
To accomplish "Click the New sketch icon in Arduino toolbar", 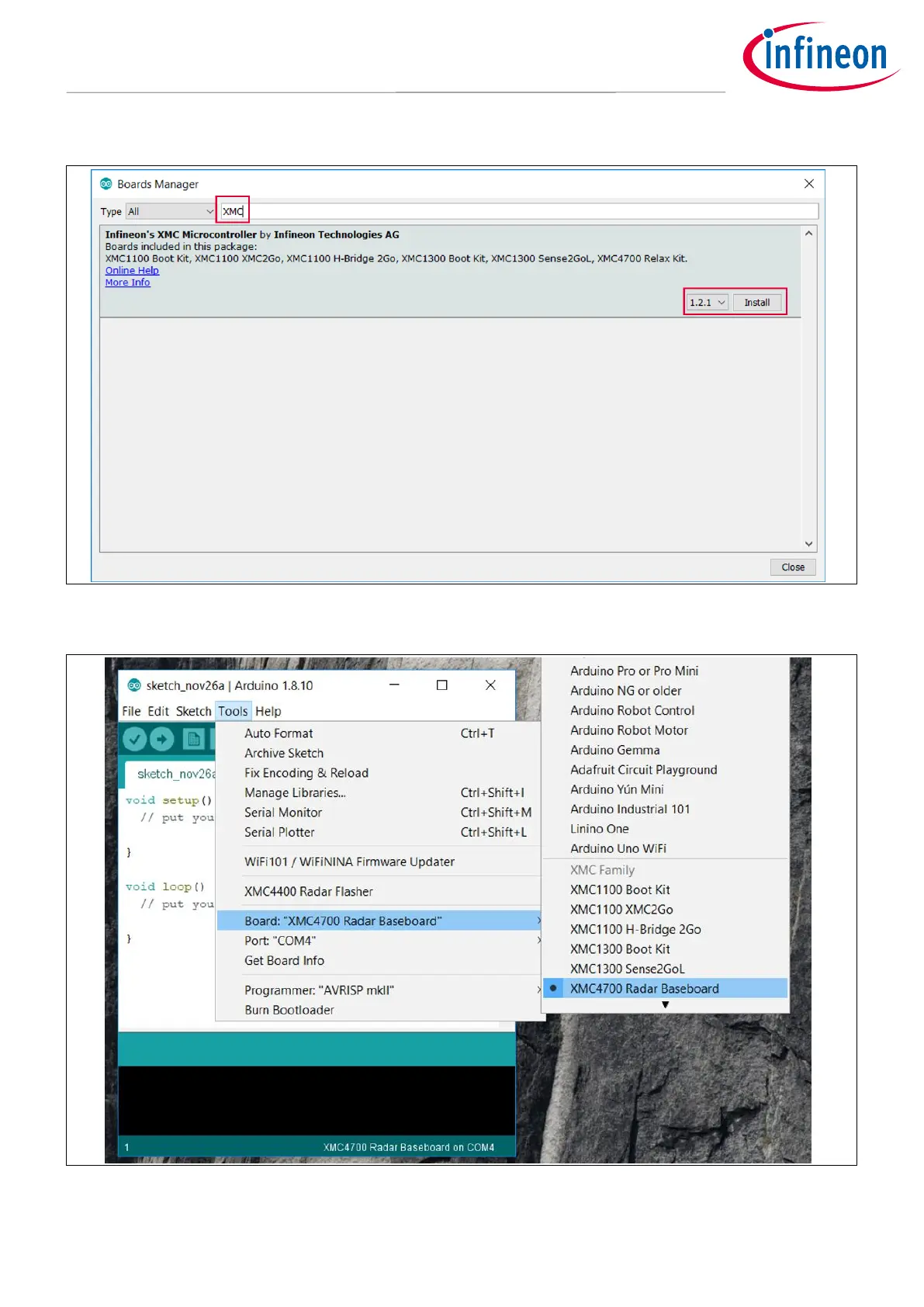I will point(194,740).
